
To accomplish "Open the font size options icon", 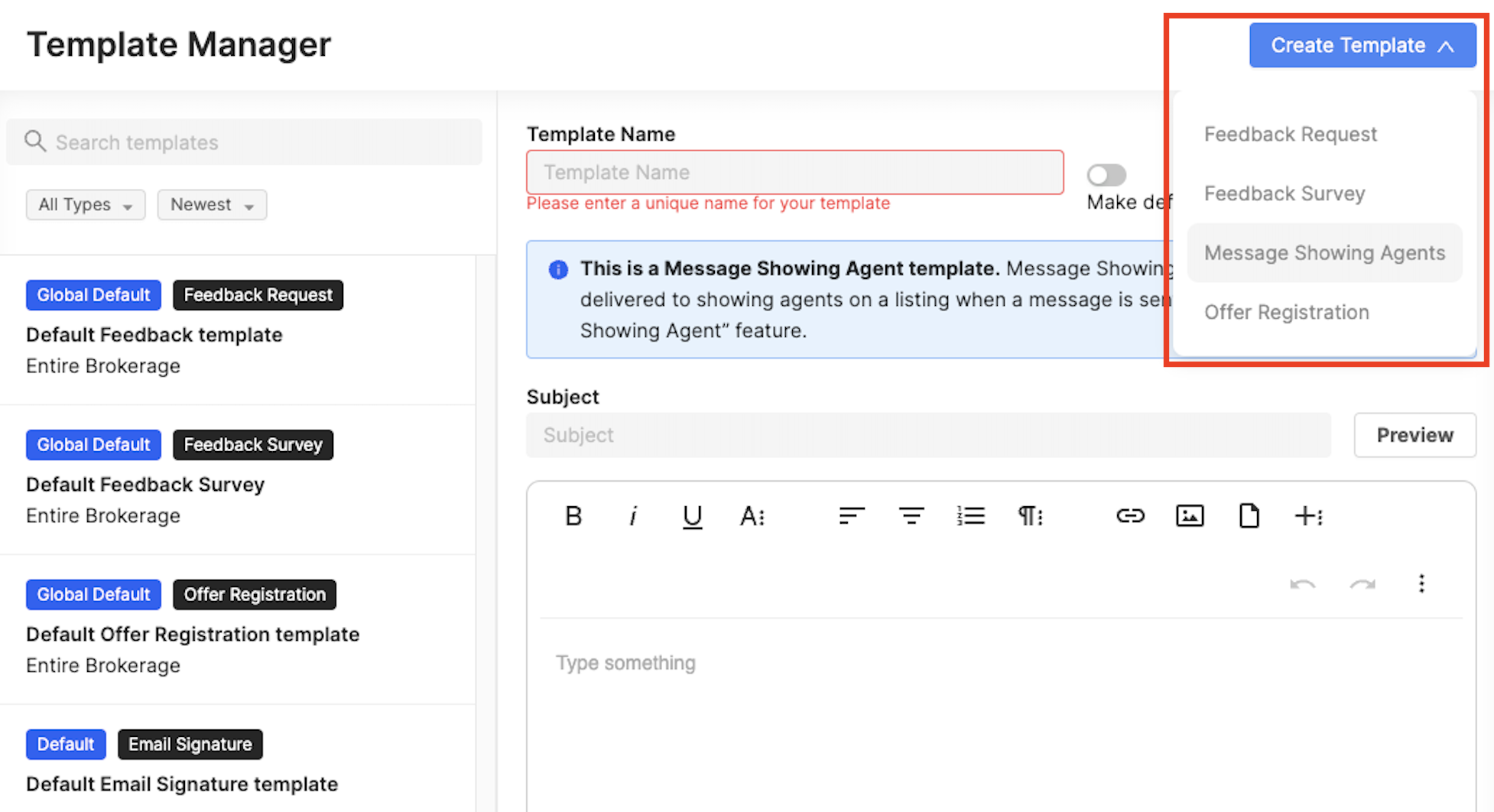I will point(752,517).
